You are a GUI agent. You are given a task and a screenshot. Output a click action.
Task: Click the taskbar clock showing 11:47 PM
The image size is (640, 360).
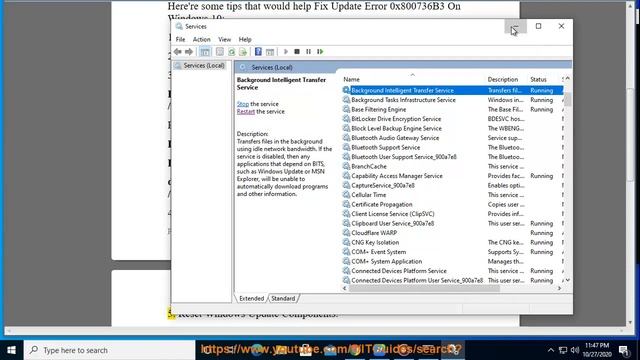point(597,350)
